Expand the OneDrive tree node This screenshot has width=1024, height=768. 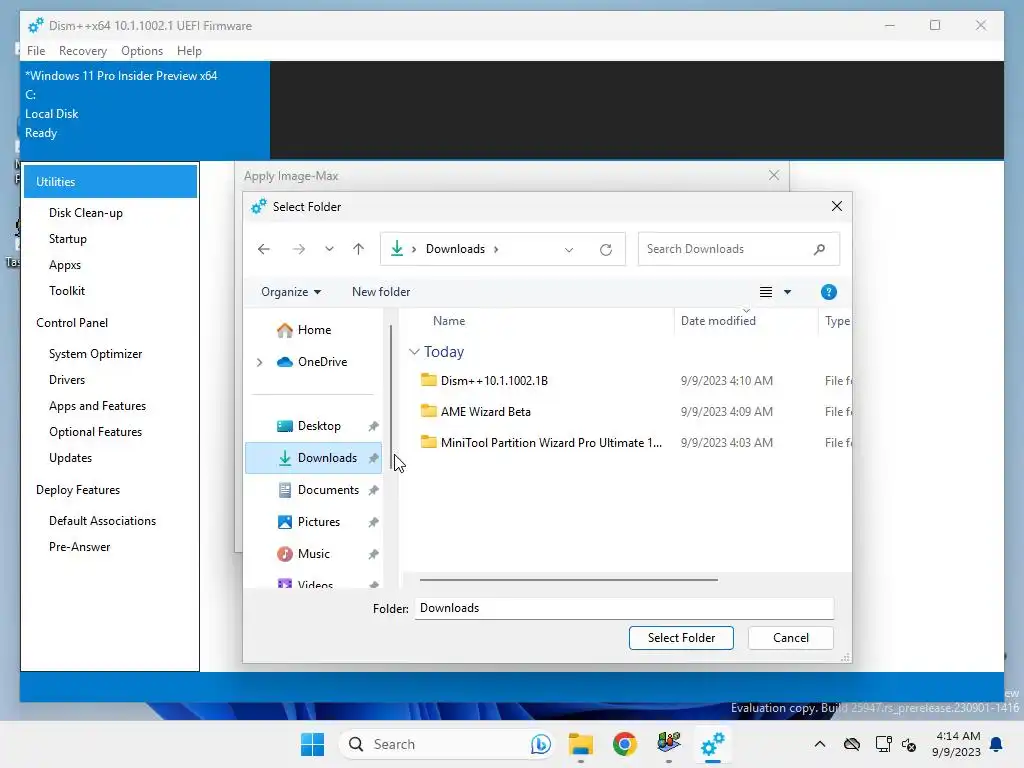(259, 362)
